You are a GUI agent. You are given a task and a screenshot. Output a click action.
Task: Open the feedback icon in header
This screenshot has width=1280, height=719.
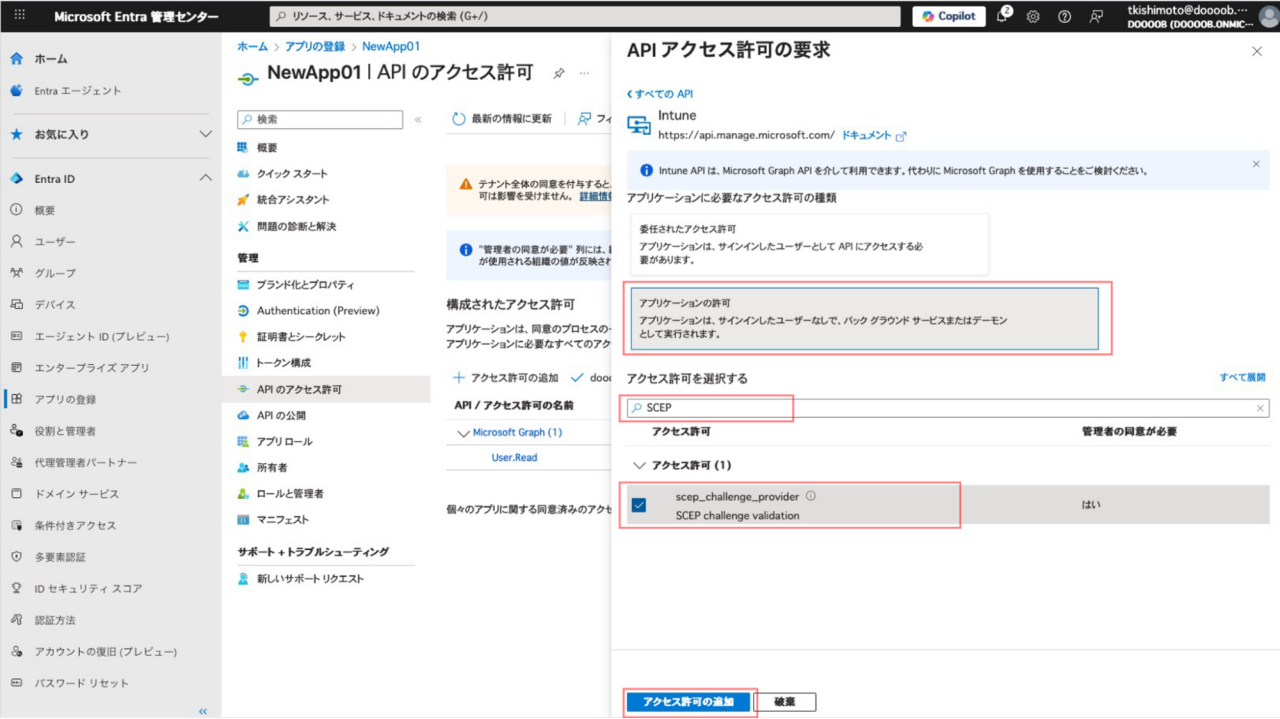[1096, 17]
